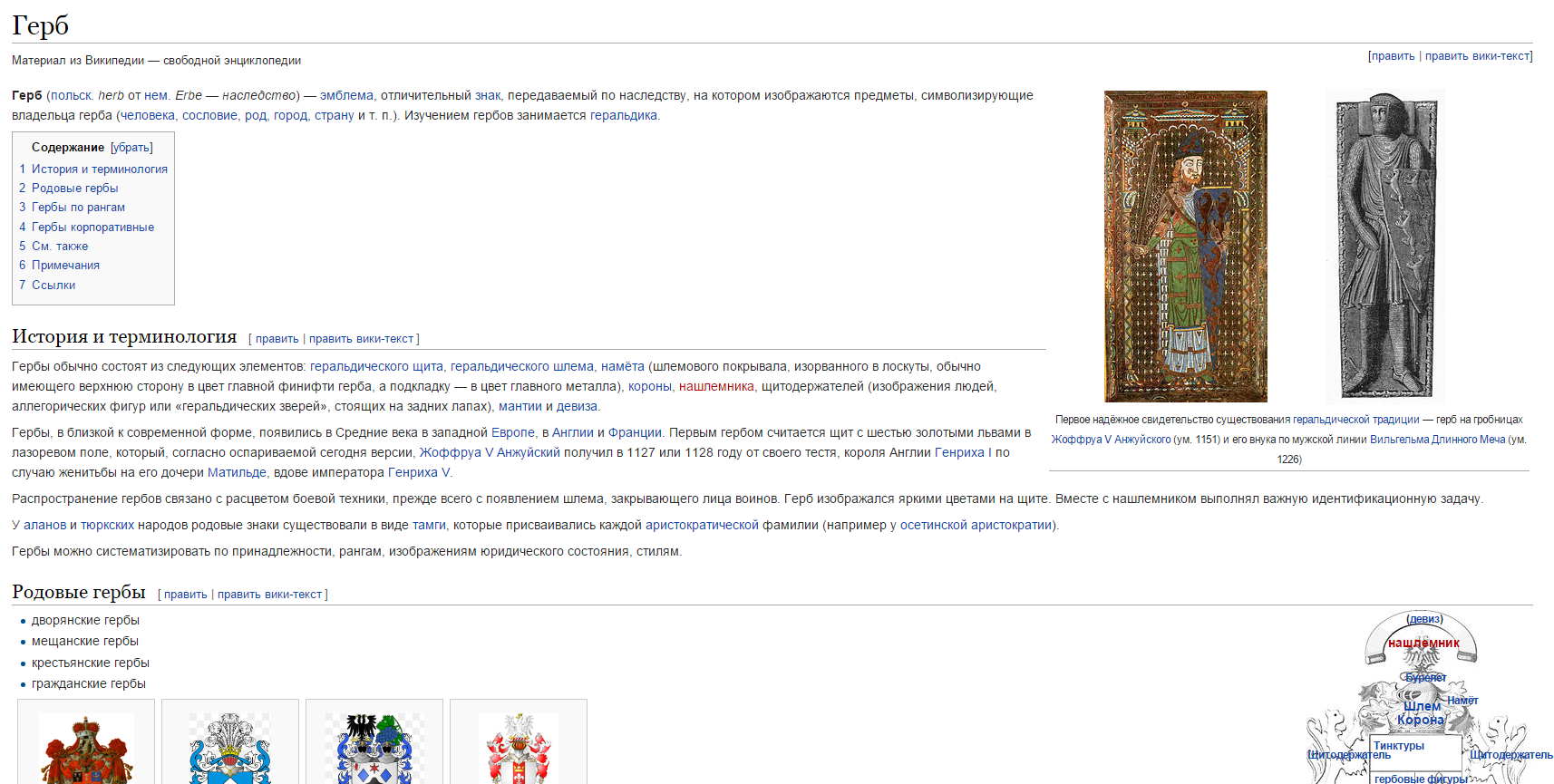
Task: Open the 'геральдика' link in the intro
Action: tap(623, 116)
